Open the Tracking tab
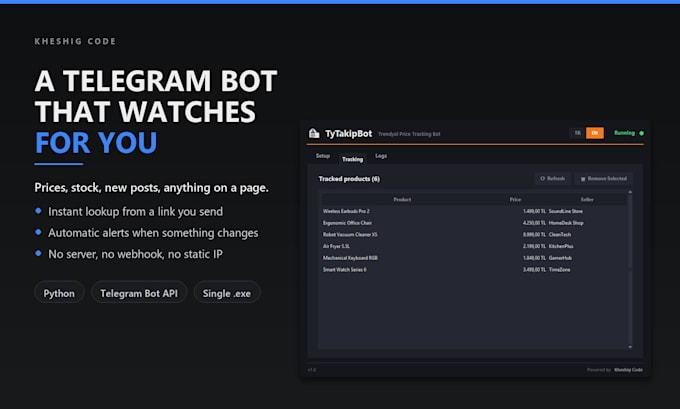This screenshot has width=680, height=409. 352,159
